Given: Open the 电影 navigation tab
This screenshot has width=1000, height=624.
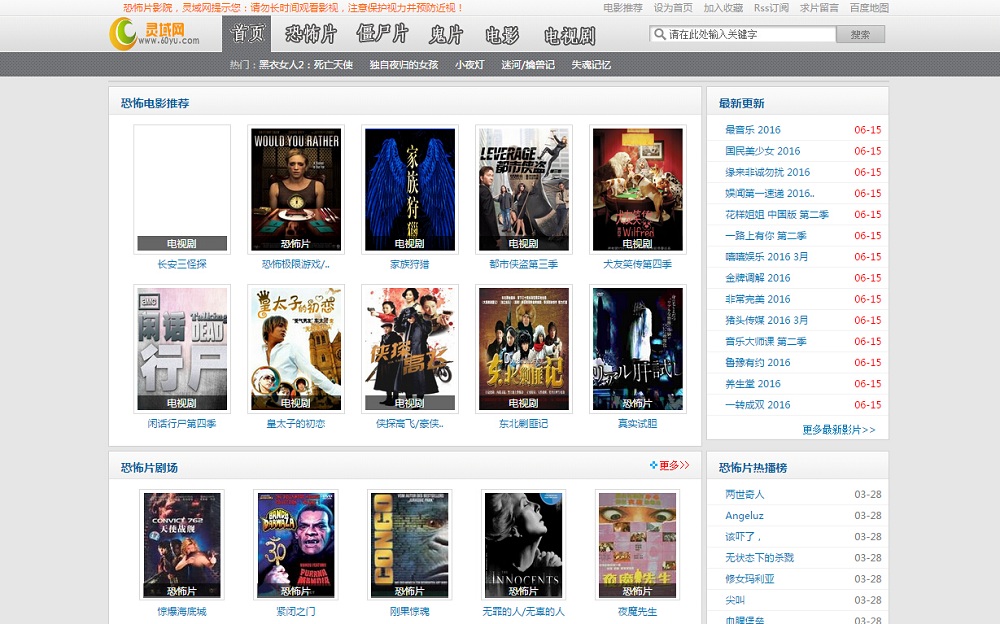Looking at the screenshot, I should 502,34.
